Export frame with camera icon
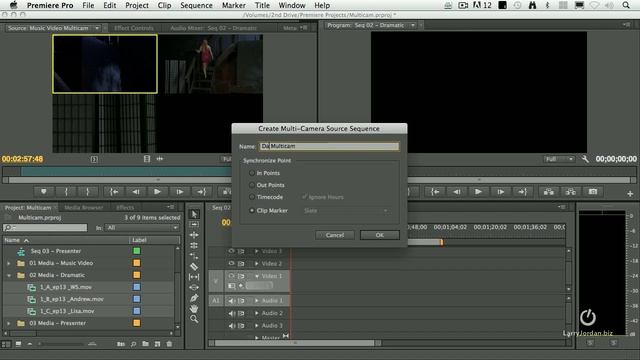Image resolution: width=640 pixels, height=360 pixels. pyautogui.click(x=593, y=191)
